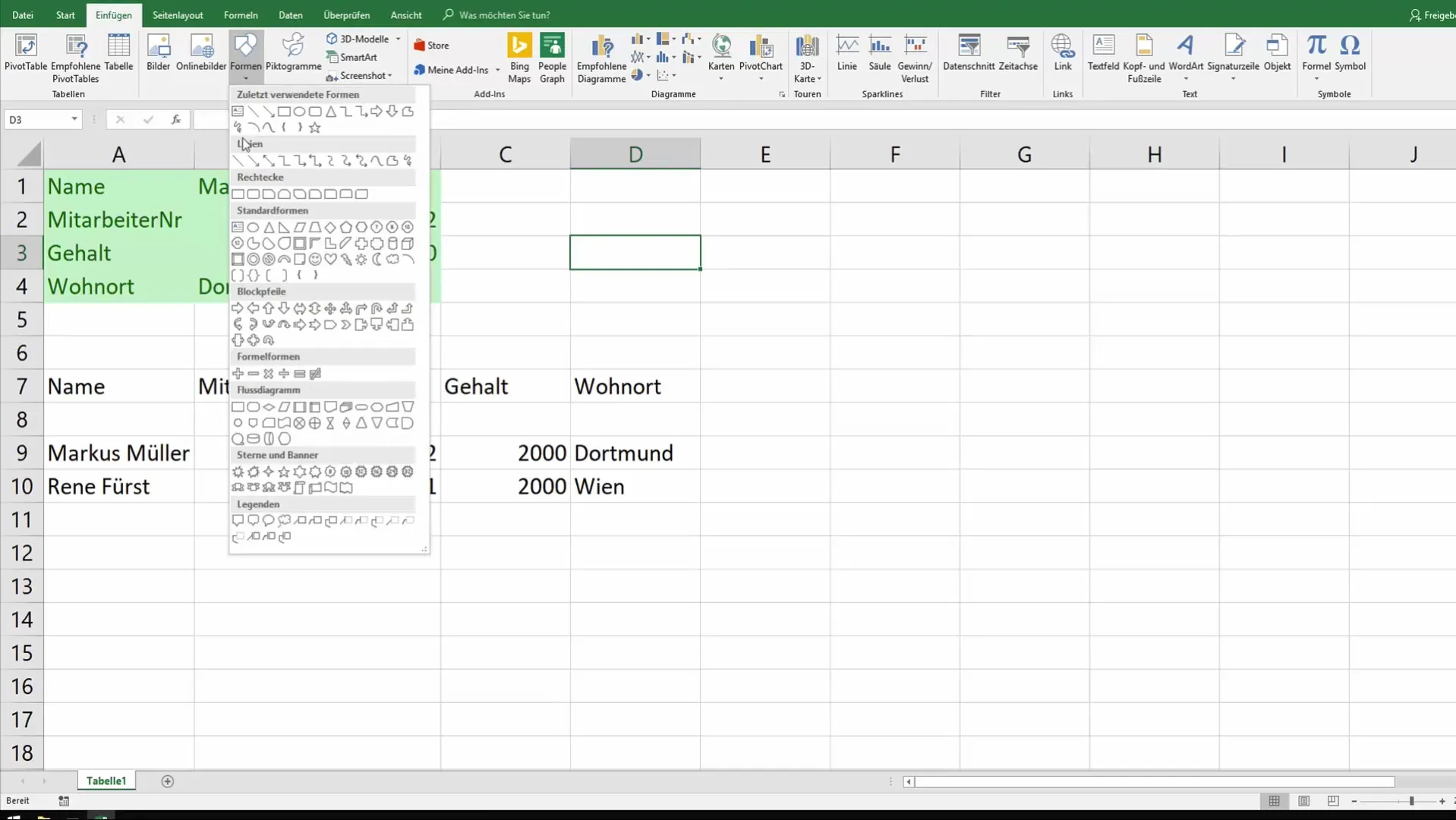
Task: Select the oval speech bubble in Legenden
Action: [269, 520]
